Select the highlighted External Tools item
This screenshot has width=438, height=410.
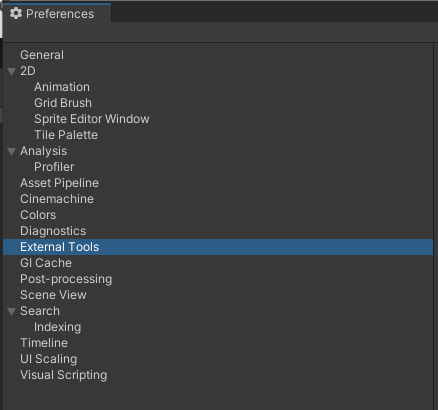point(218,247)
